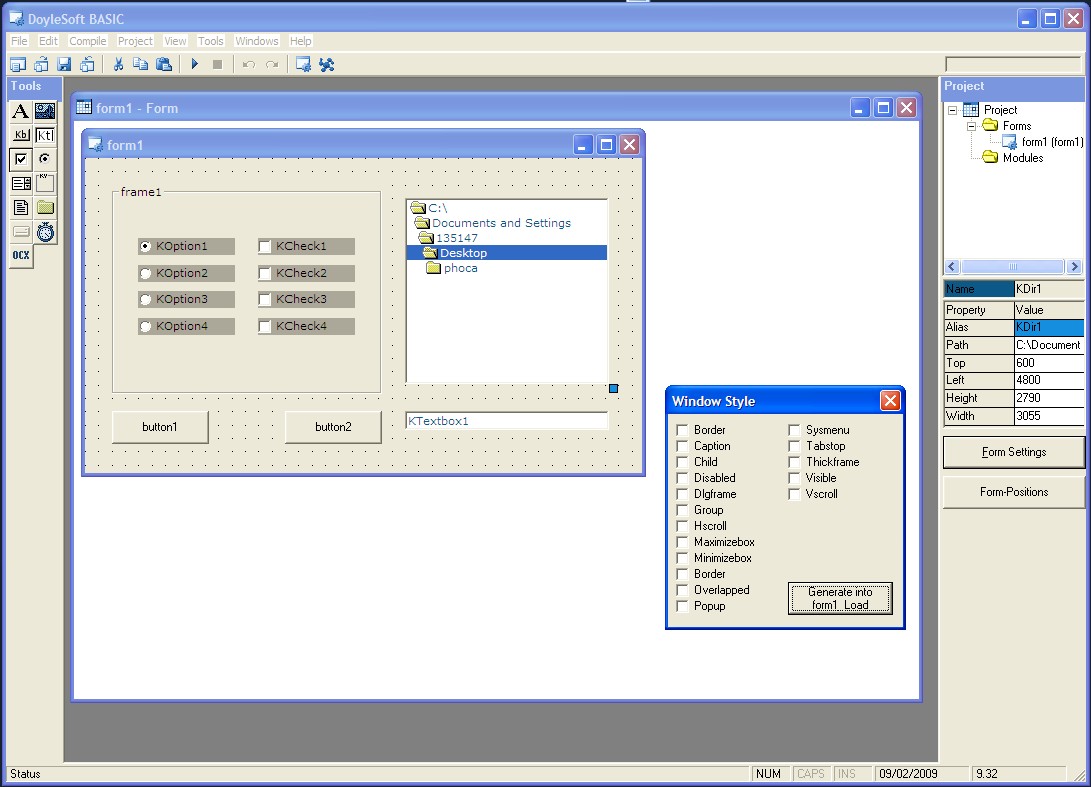Click the New Form toolbar icon

(18, 65)
